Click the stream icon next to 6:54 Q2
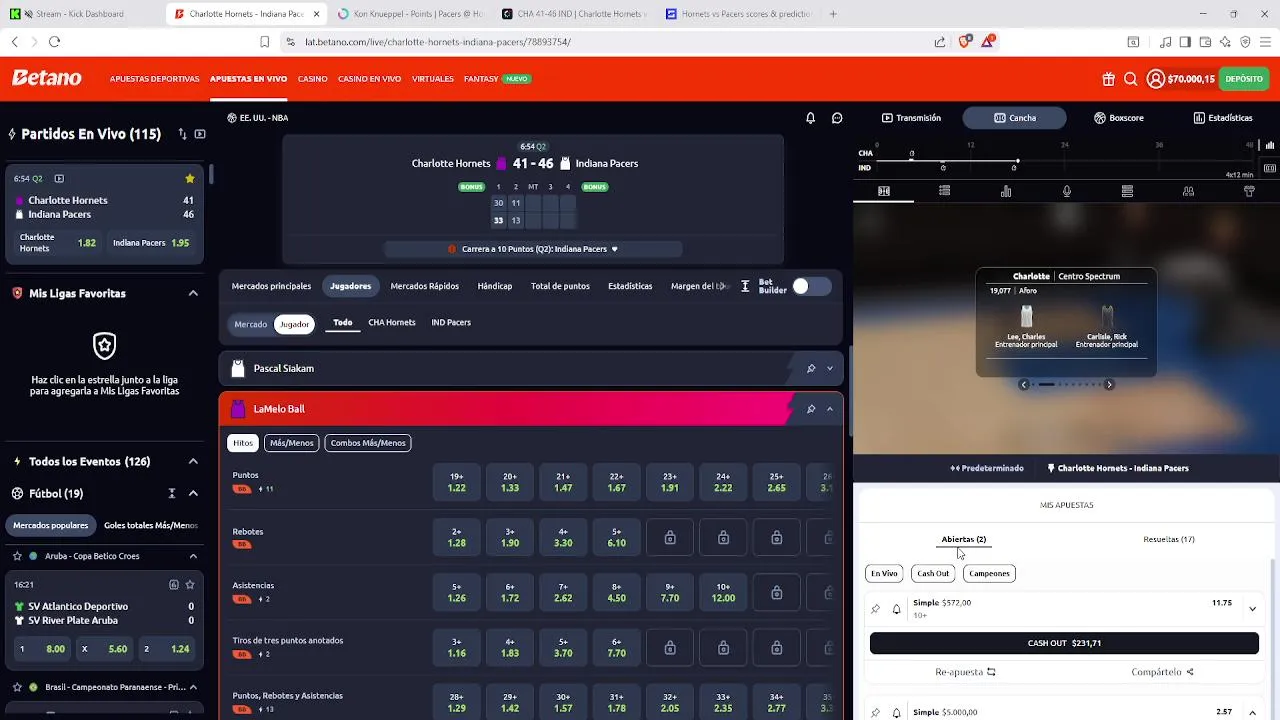The image size is (1280, 720). point(59,179)
